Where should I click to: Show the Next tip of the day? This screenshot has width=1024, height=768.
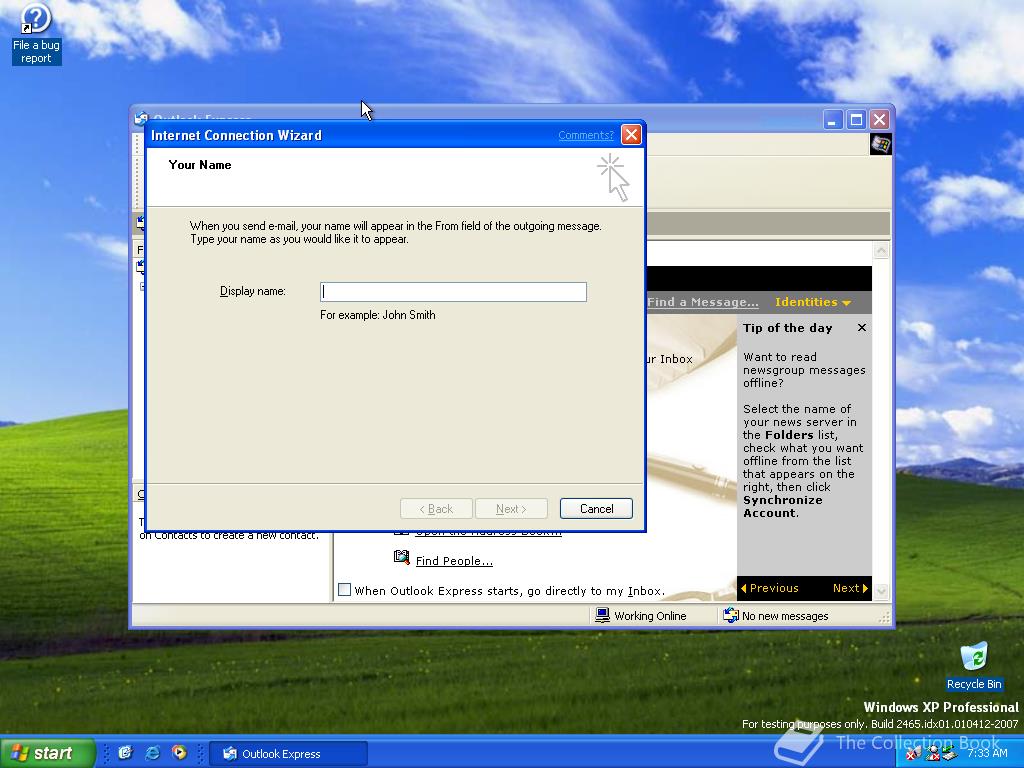point(850,588)
